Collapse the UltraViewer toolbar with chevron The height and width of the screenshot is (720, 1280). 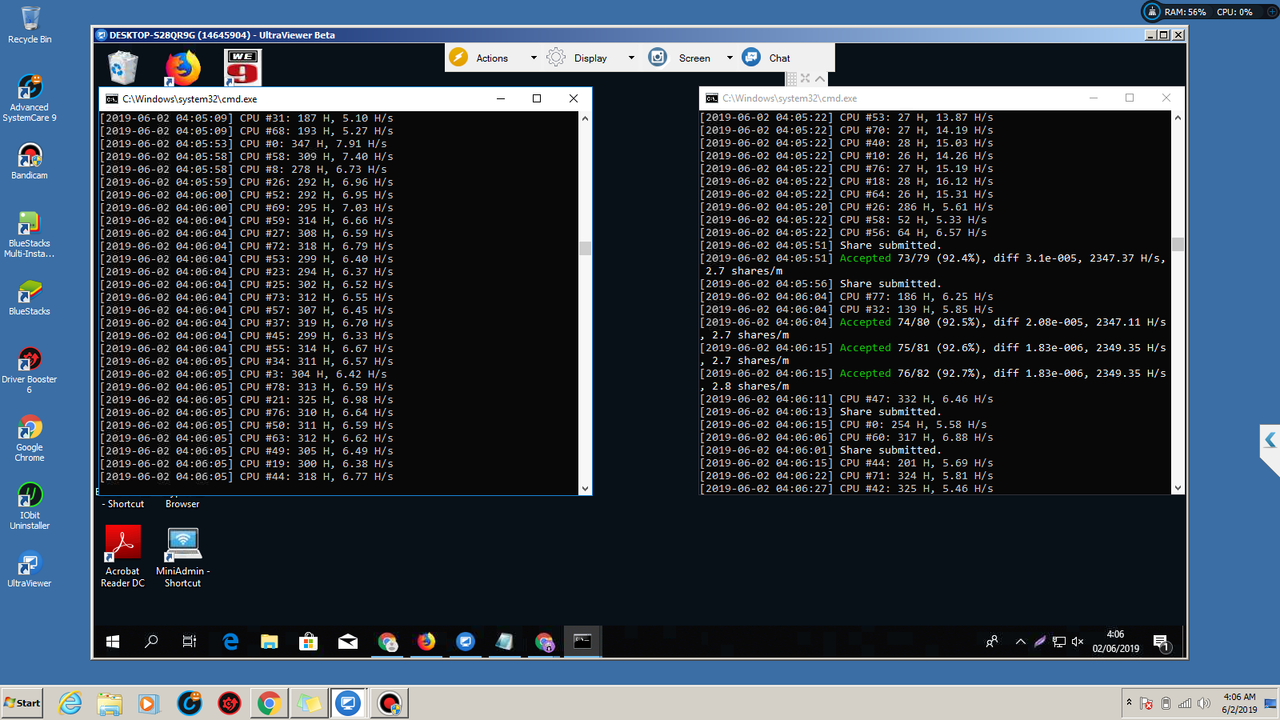coord(820,79)
